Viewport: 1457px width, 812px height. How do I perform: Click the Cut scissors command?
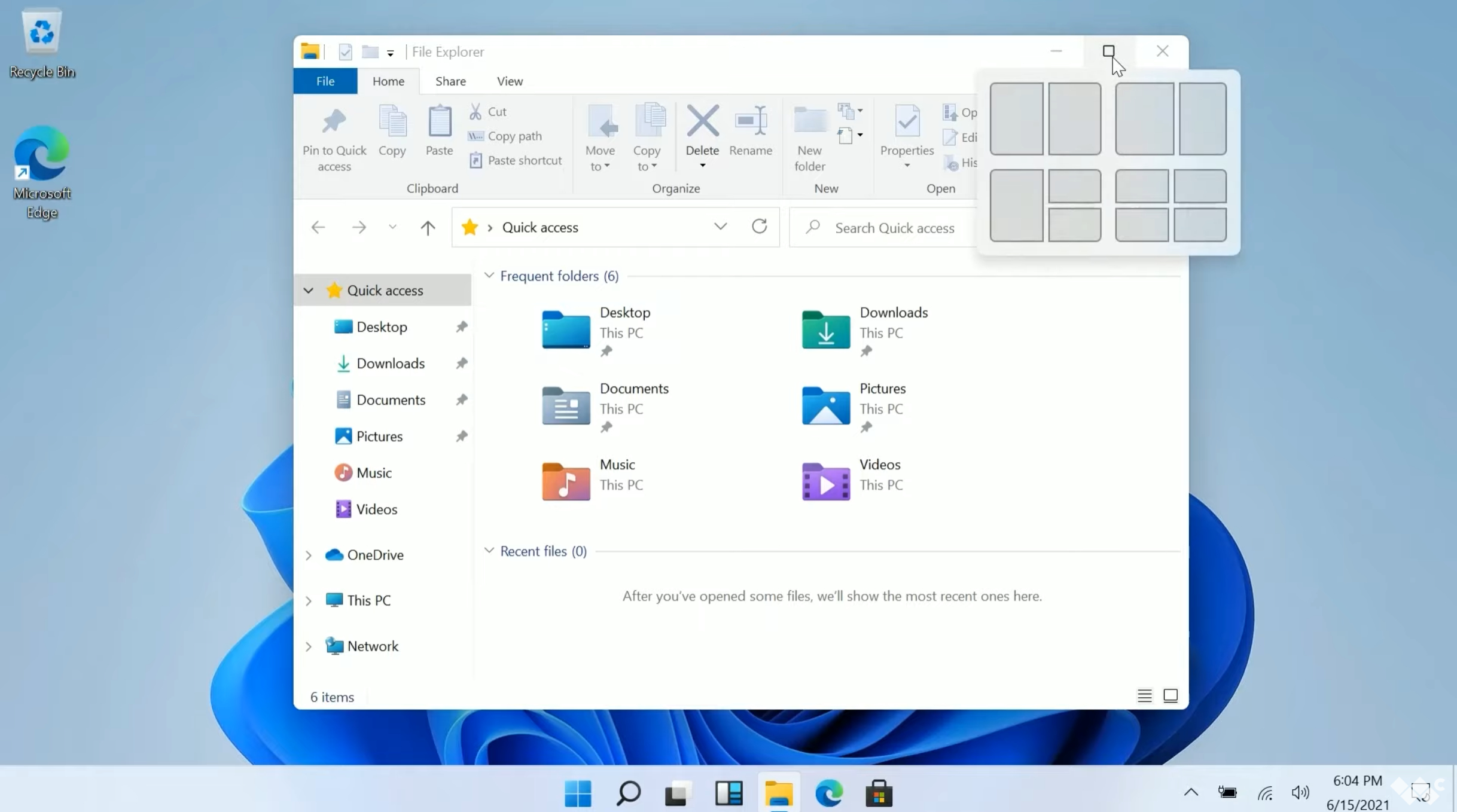488,112
